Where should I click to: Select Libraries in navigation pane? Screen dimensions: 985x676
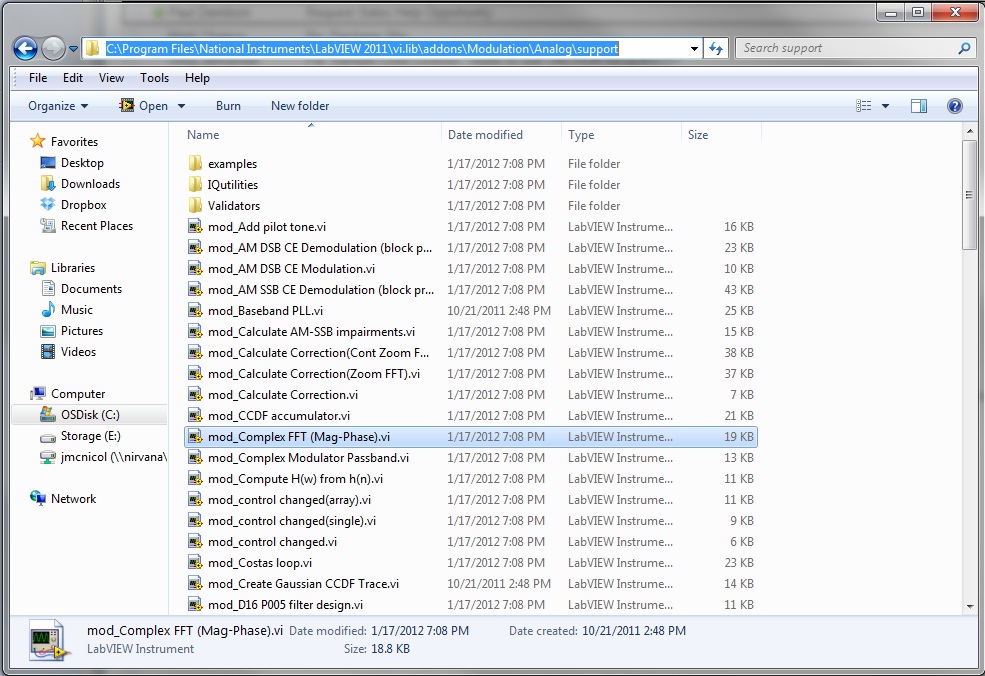(73, 268)
